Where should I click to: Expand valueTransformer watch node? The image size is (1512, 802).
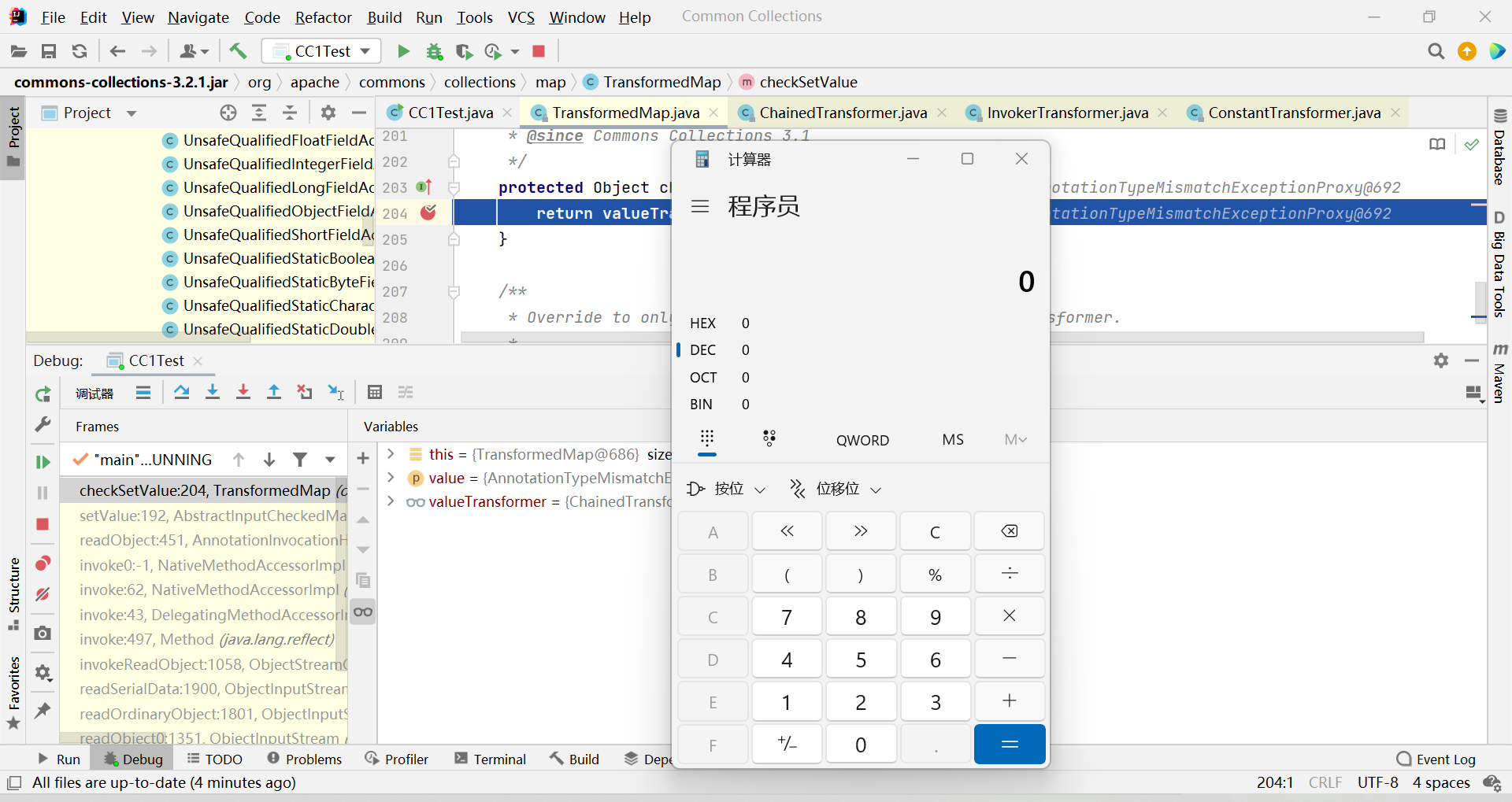pyautogui.click(x=391, y=501)
